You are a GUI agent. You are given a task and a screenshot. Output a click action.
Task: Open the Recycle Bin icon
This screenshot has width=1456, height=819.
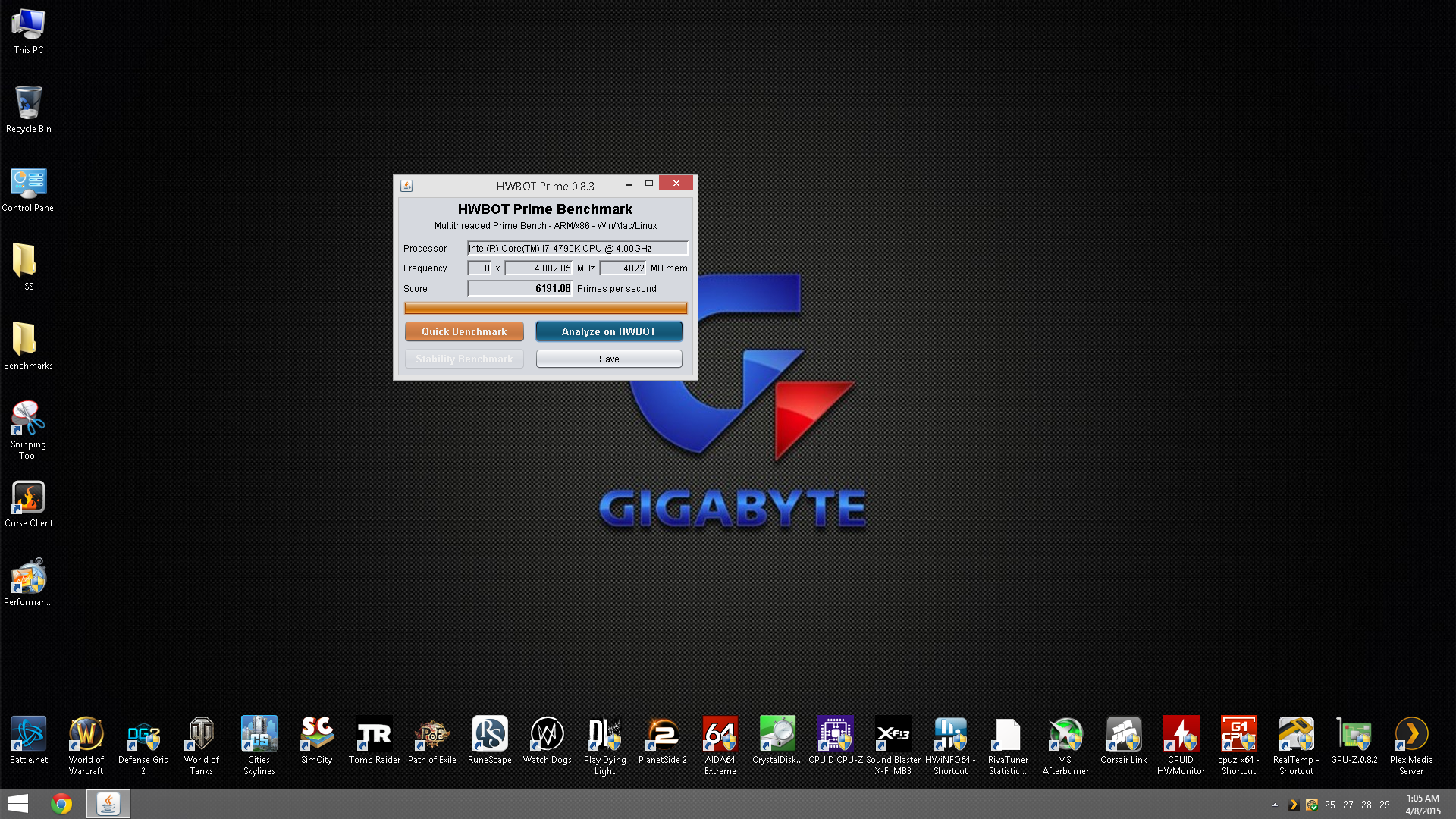[x=29, y=111]
